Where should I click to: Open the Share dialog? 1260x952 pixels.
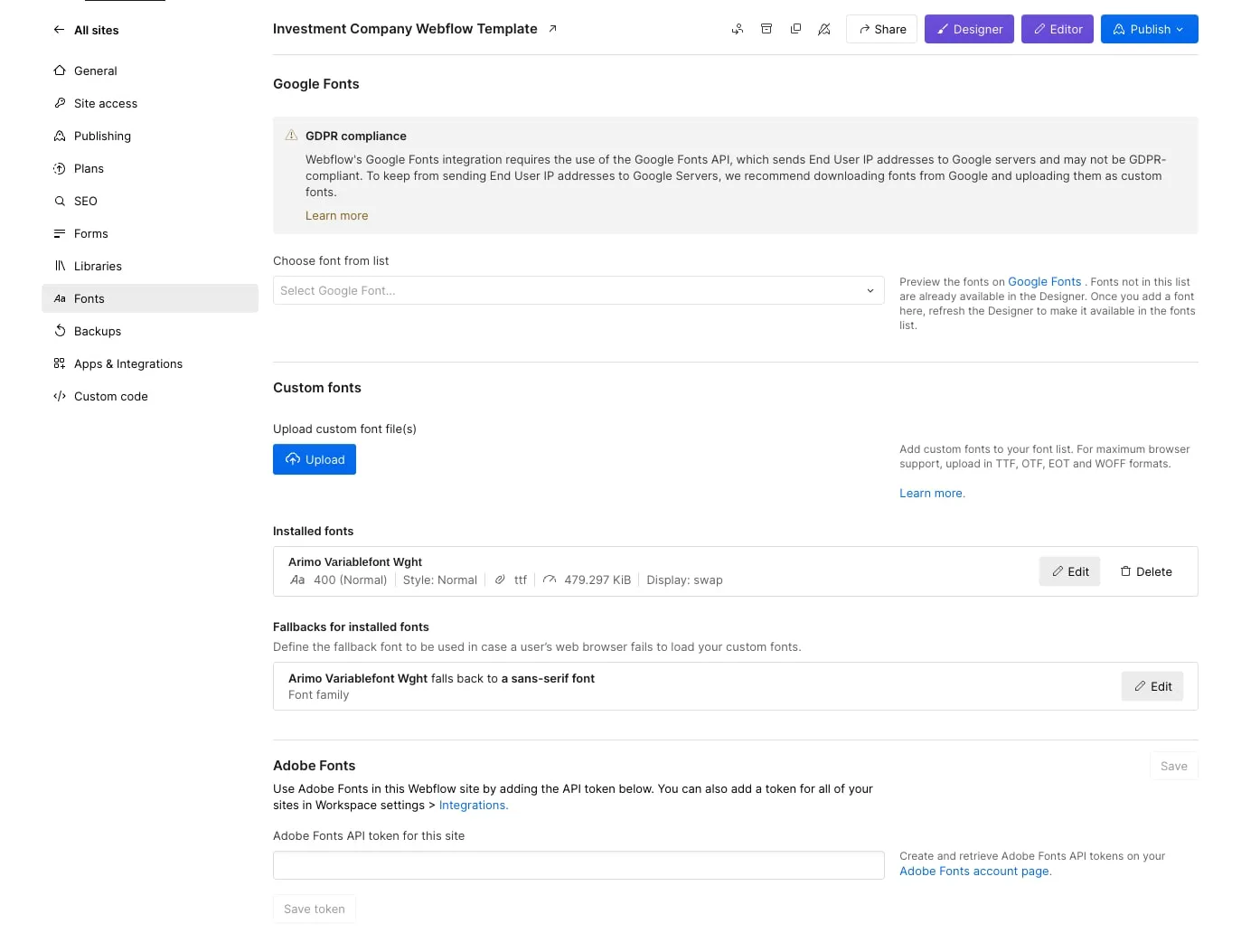pos(882,29)
